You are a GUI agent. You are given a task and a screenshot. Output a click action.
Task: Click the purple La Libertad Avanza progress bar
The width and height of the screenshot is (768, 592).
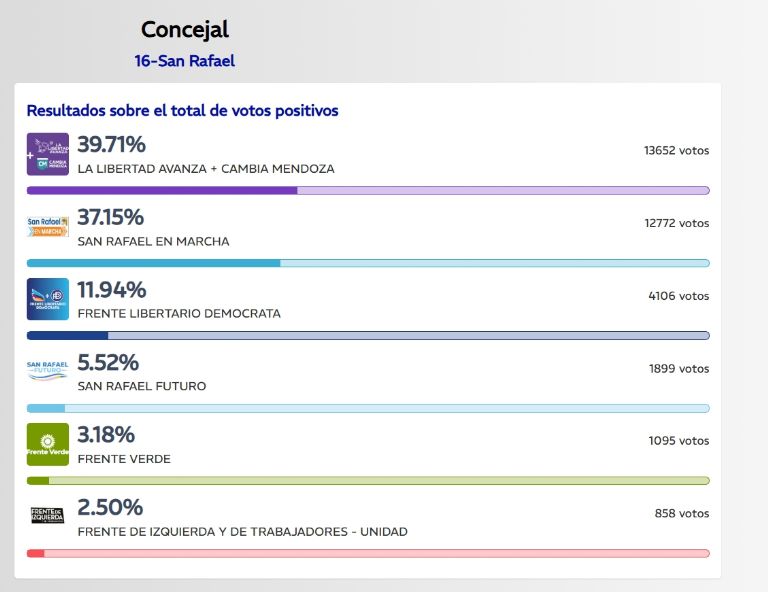point(367,190)
